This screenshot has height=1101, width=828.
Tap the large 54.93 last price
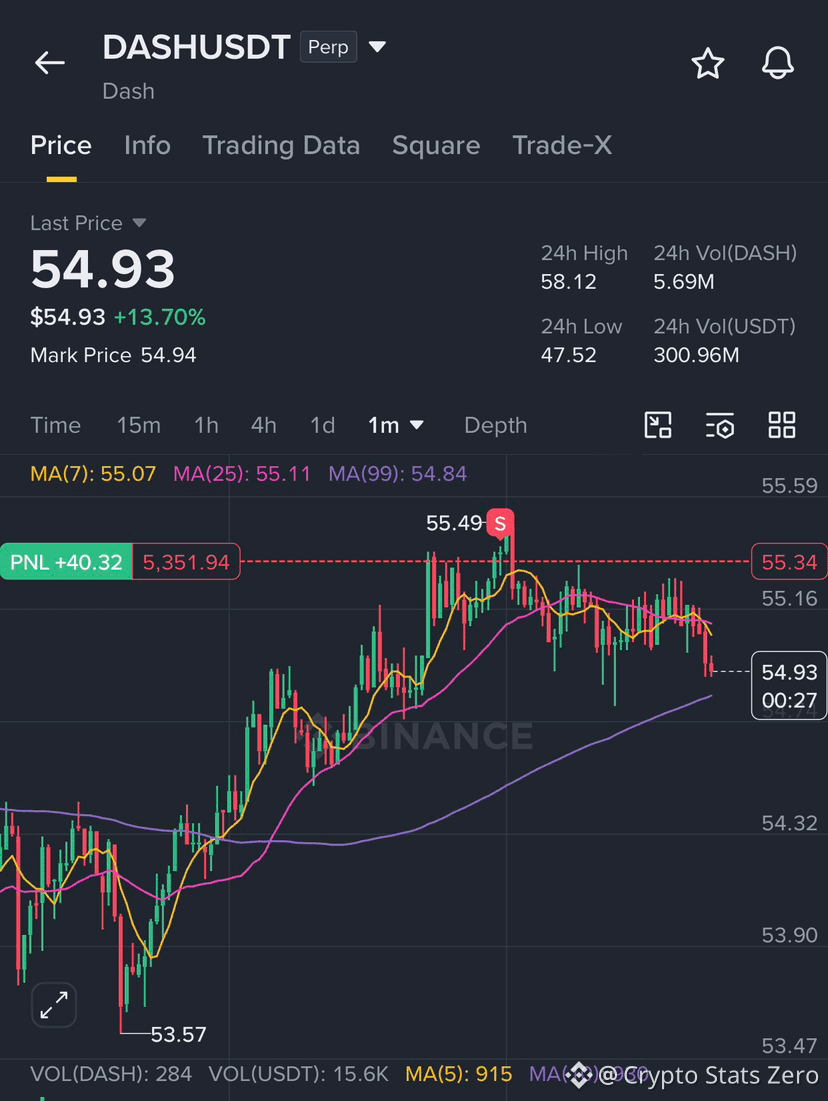(x=103, y=269)
